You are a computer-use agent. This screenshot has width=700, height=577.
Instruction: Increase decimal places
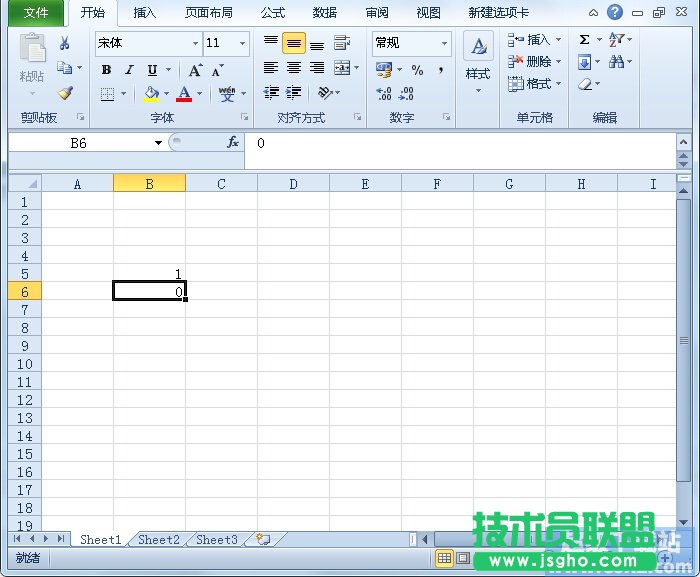pos(384,94)
